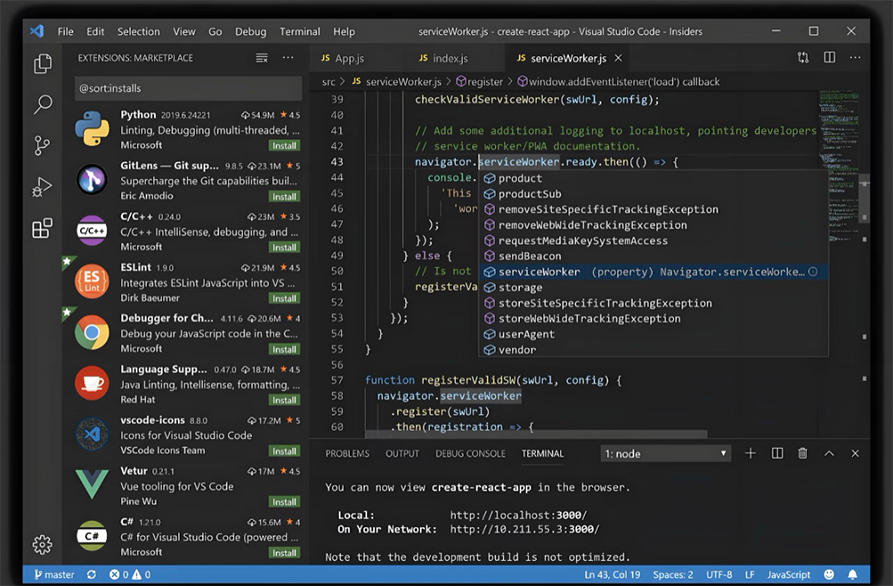The image size is (893, 586).
Task: Send feedback via the smiley status bar icon
Action: [828, 575]
